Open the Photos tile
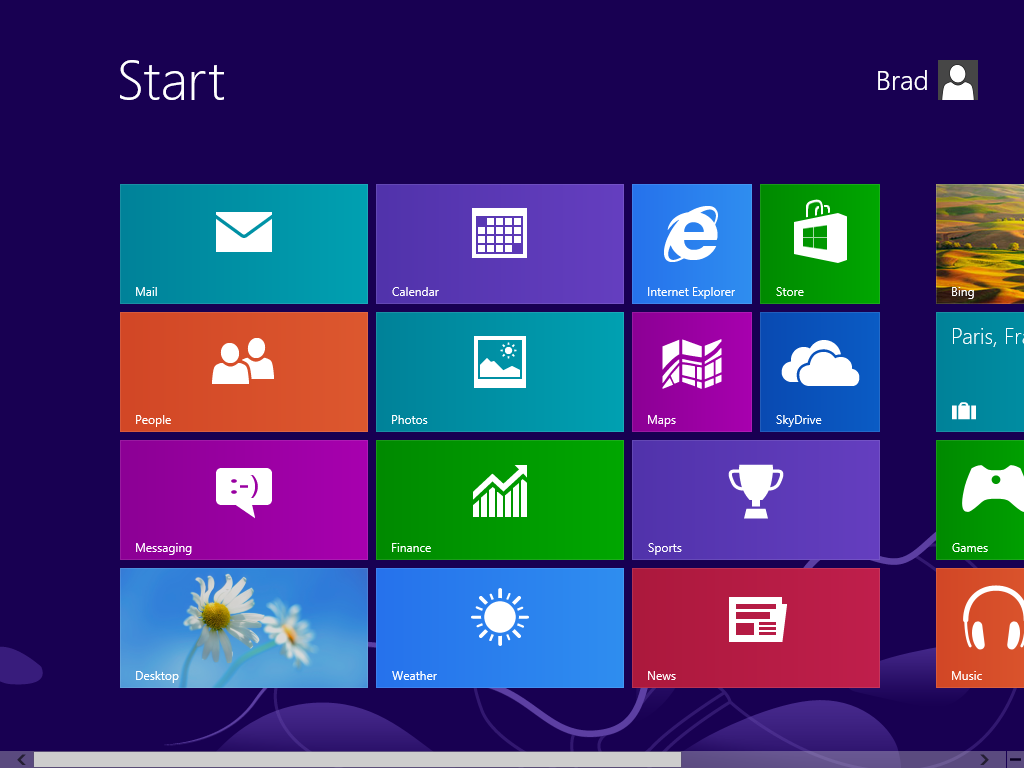The width and height of the screenshot is (1024, 768). click(500, 372)
